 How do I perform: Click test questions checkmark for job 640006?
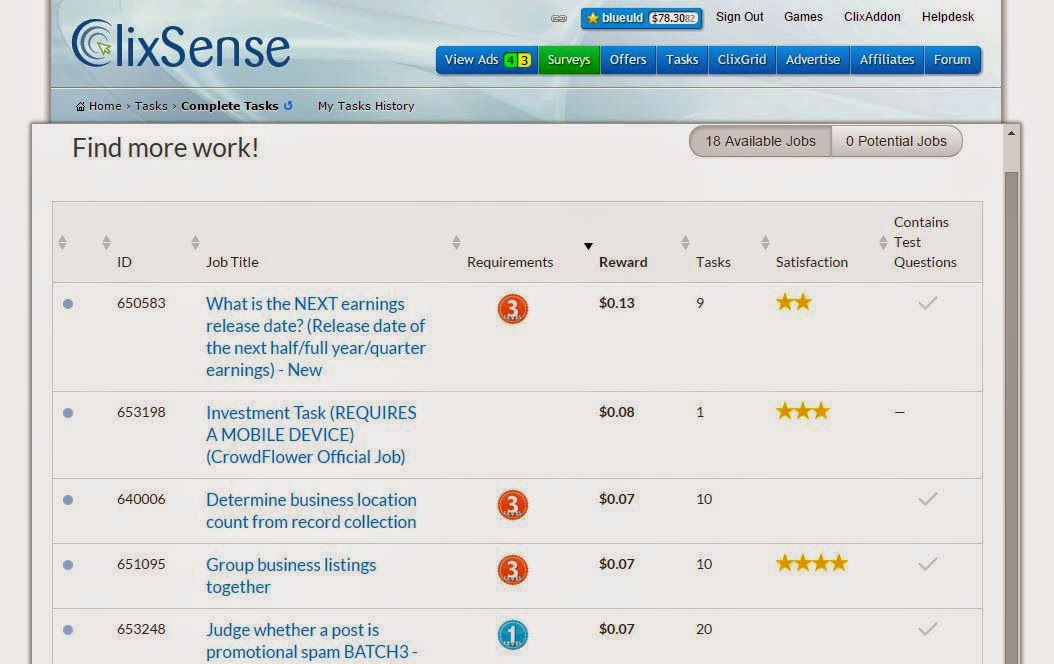(928, 499)
